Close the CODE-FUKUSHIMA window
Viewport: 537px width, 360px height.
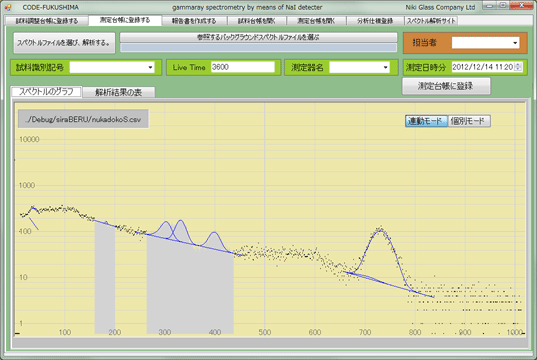pyautogui.click(x=522, y=5)
